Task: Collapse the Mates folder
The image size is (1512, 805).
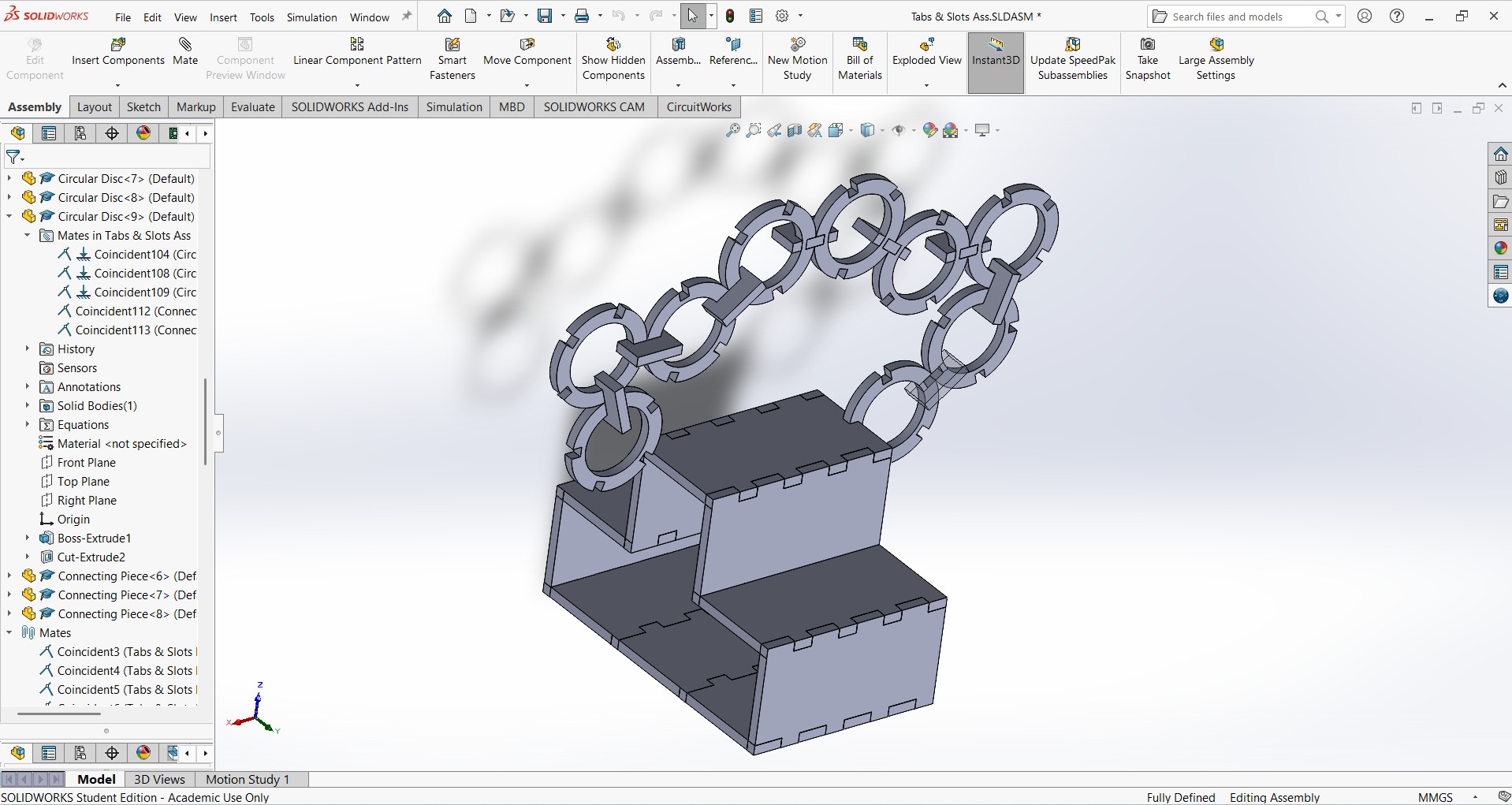Action: [x=9, y=632]
